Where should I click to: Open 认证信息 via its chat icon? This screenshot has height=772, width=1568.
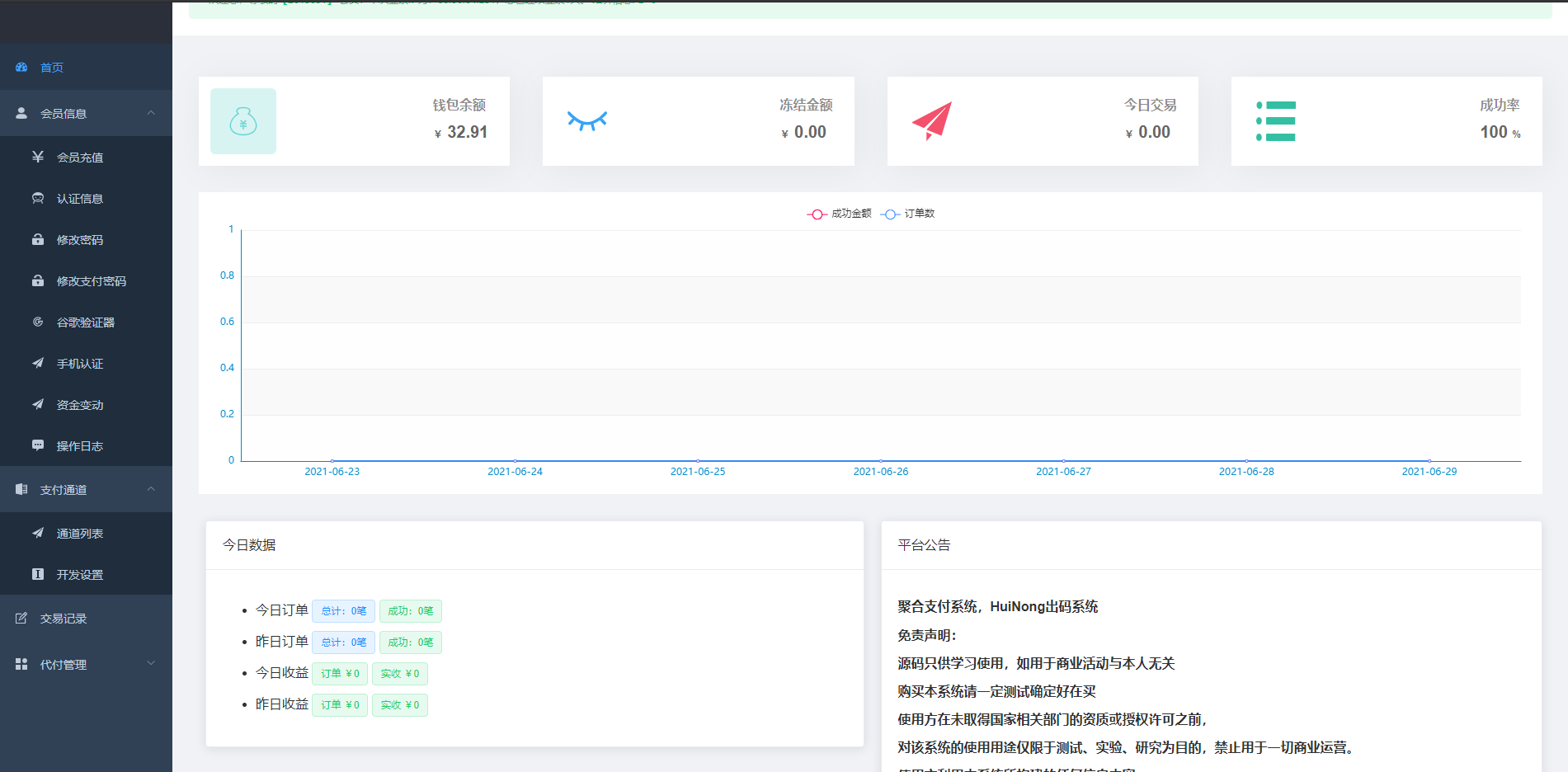(38, 198)
